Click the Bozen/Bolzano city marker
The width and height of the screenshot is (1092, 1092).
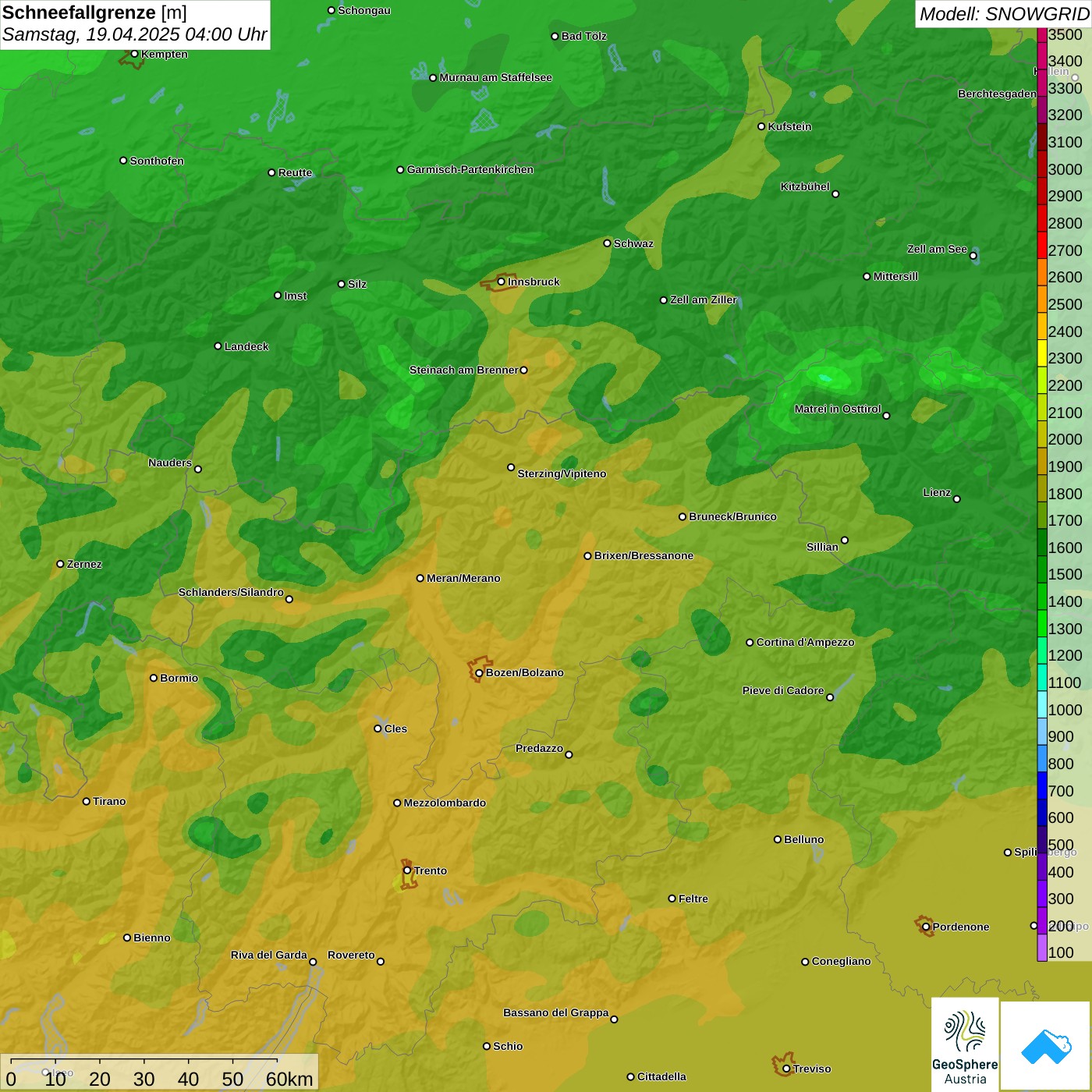coord(479,672)
